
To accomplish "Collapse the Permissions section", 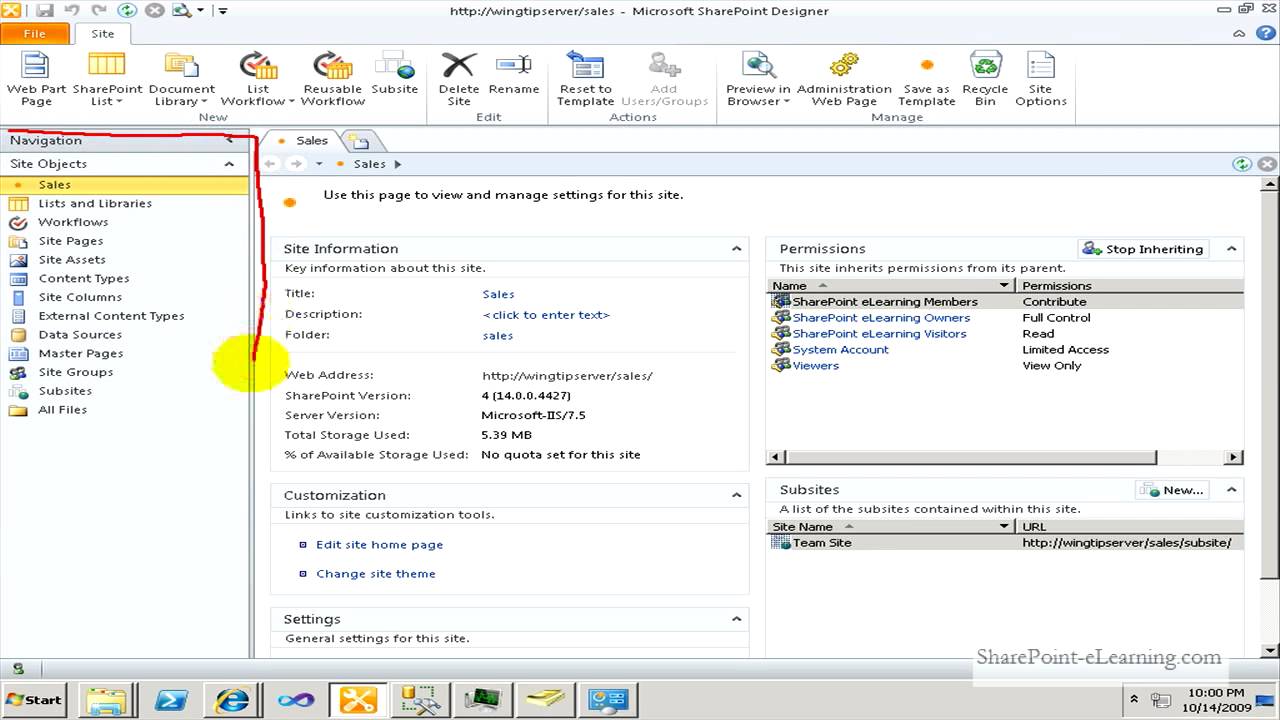I will [1232, 249].
